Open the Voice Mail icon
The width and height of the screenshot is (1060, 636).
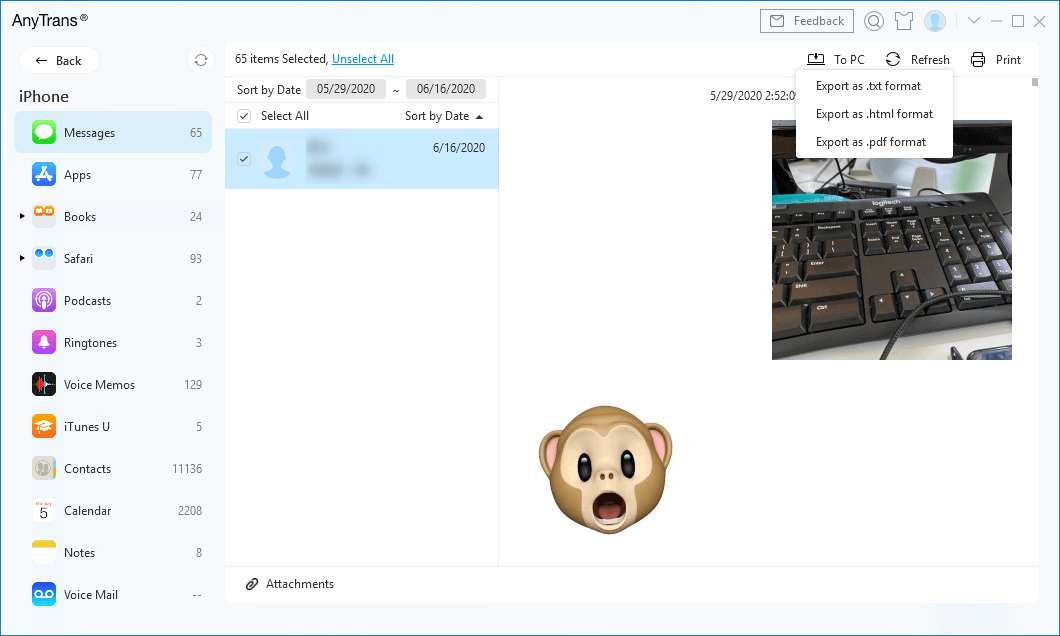pos(44,594)
